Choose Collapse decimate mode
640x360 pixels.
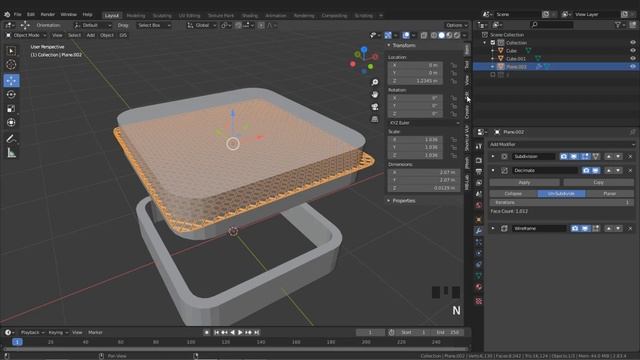coord(513,194)
